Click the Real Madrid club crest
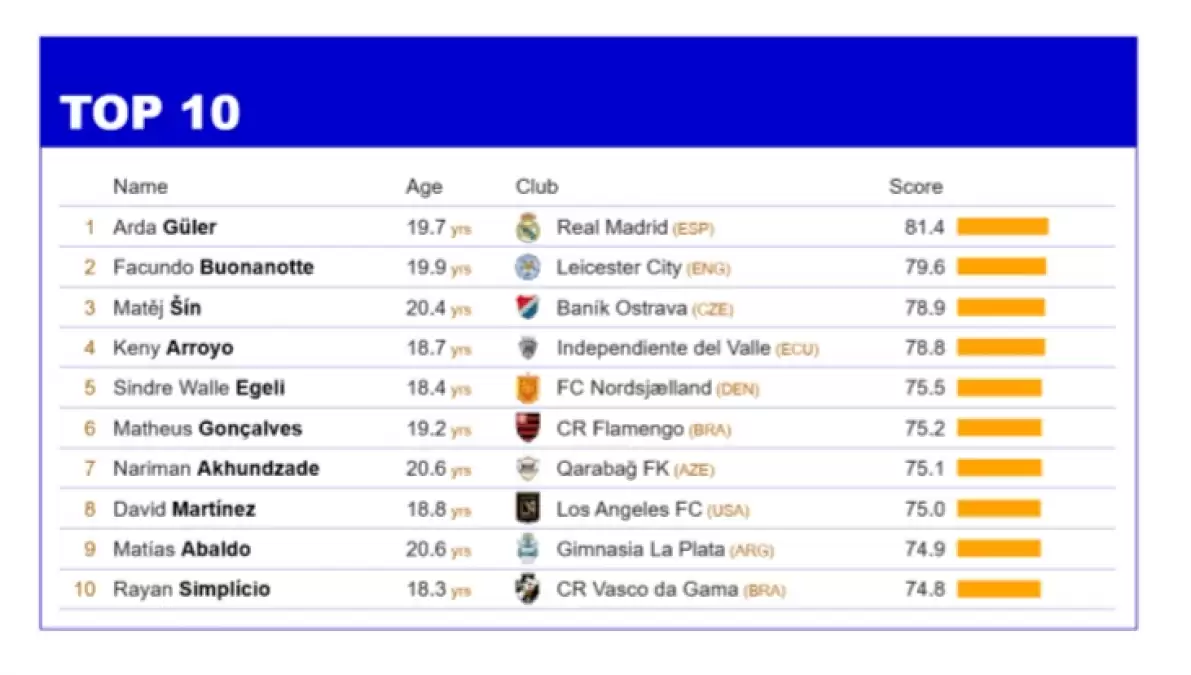 pos(528,228)
